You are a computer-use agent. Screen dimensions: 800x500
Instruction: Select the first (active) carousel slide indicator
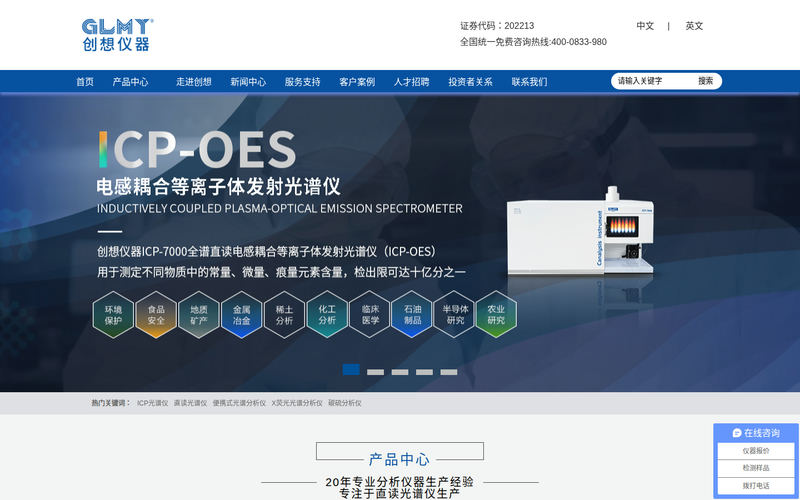[x=351, y=369]
